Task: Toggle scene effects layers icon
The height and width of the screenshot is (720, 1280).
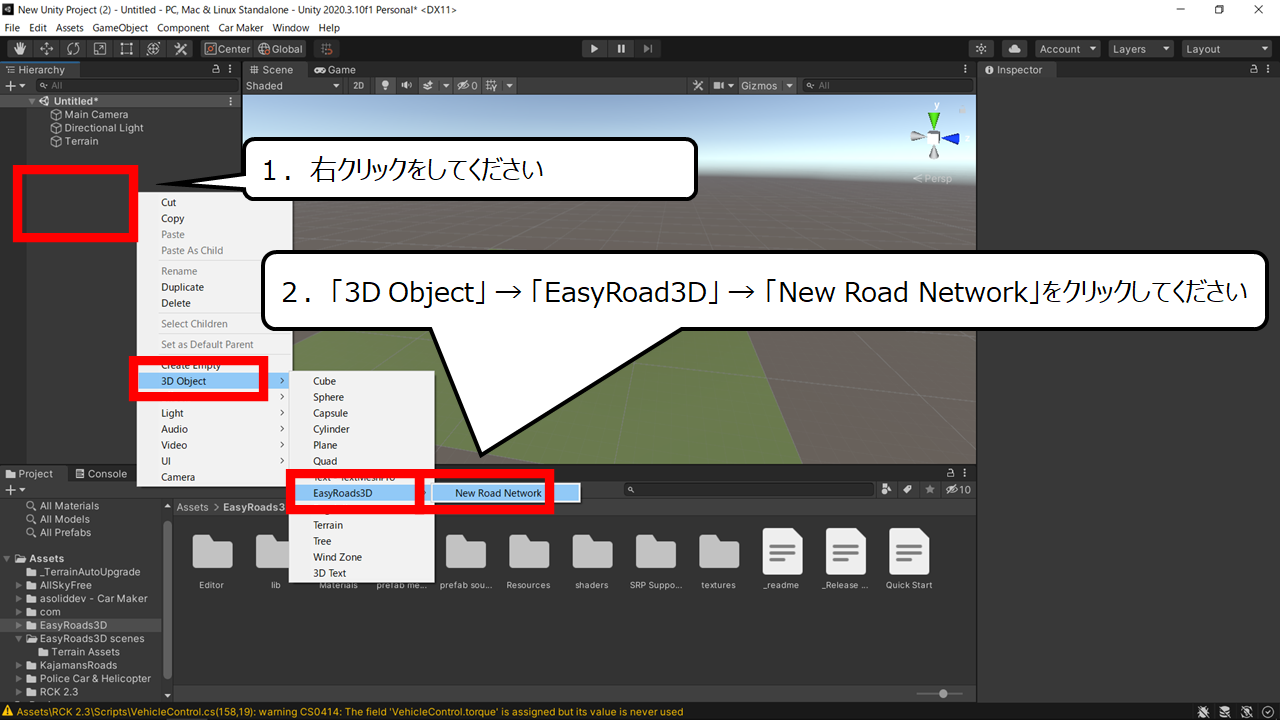Action: coord(428,86)
